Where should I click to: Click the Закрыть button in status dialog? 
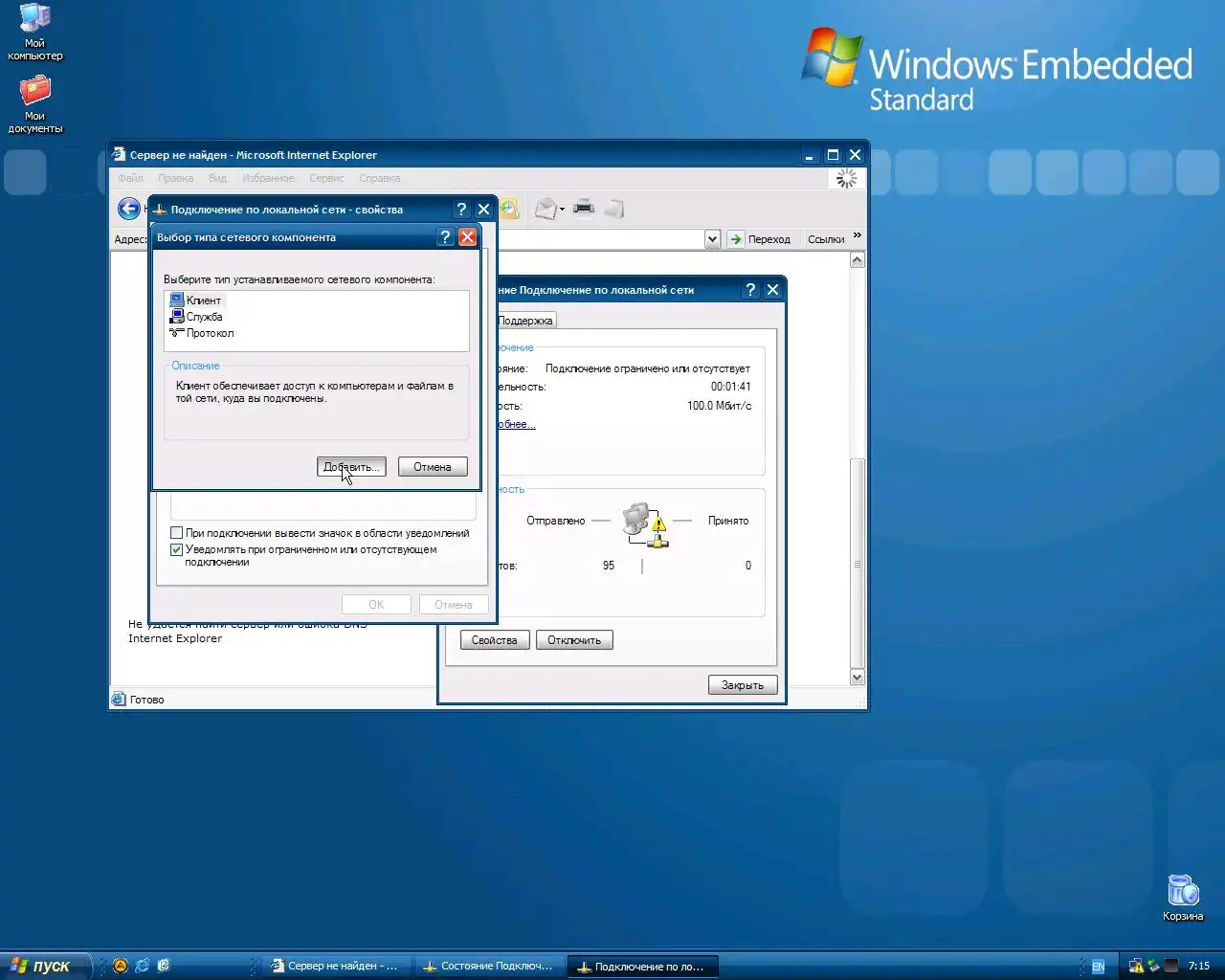coord(743,685)
